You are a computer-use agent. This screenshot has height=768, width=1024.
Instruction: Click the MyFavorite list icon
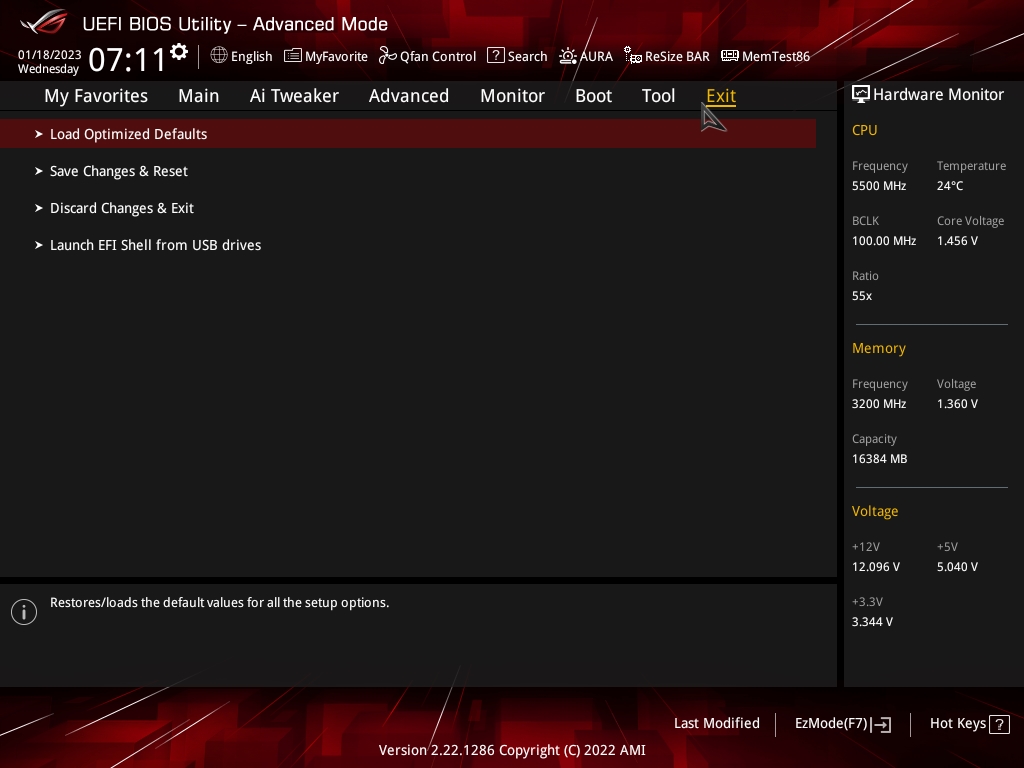point(293,56)
